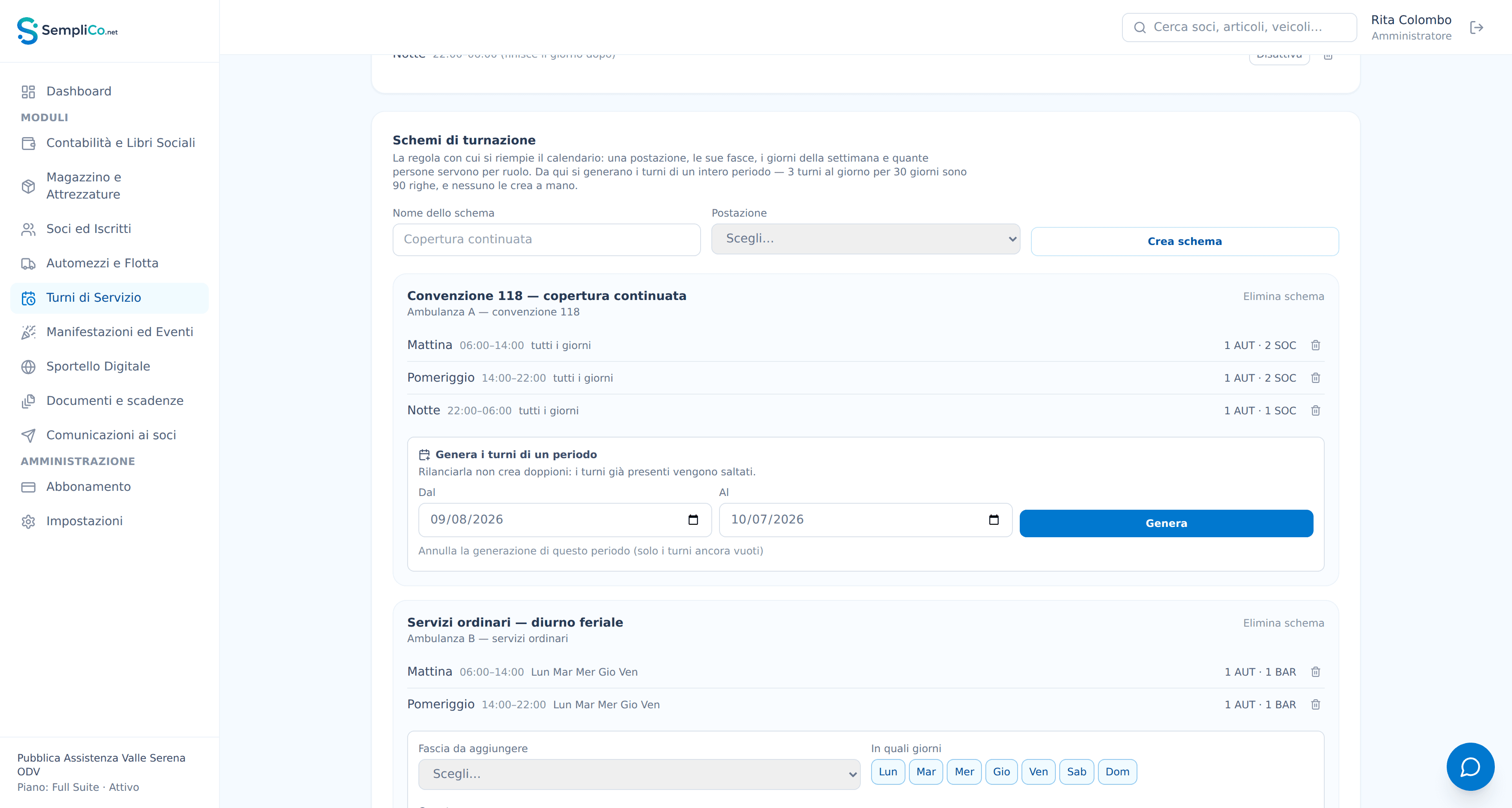The height and width of the screenshot is (808, 1512).
Task: Click the SempliCo.net logo
Action: [x=67, y=31]
